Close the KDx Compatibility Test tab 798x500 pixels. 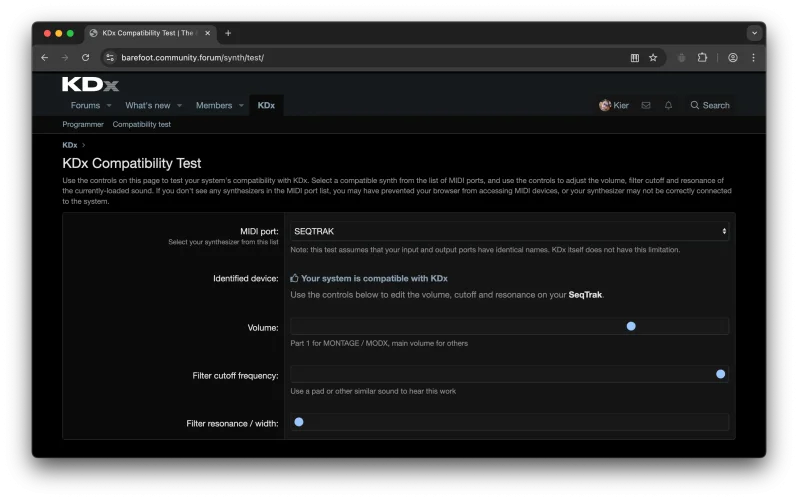[x=208, y=33]
